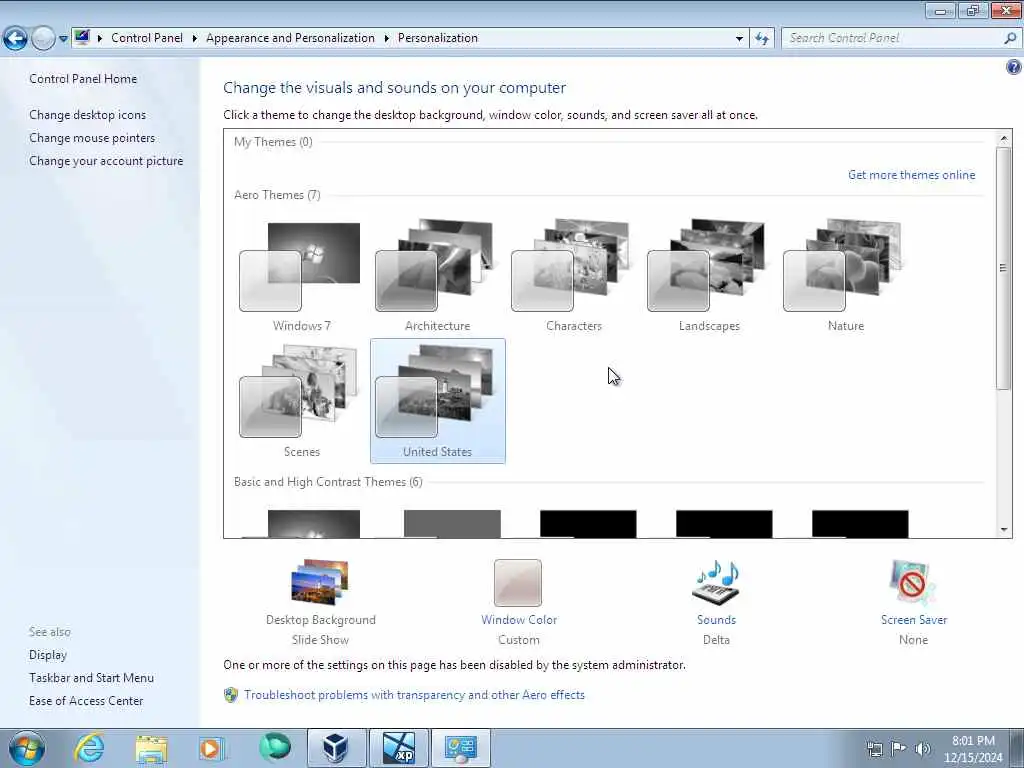The width and height of the screenshot is (1024, 768).
Task: Click the Window Color link text
Action: click(519, 620)
